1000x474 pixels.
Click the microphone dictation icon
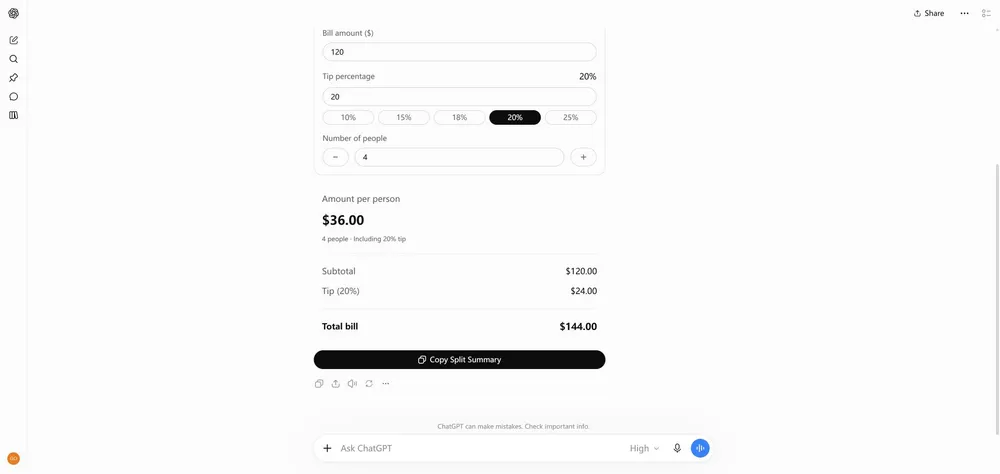[677, 448]
